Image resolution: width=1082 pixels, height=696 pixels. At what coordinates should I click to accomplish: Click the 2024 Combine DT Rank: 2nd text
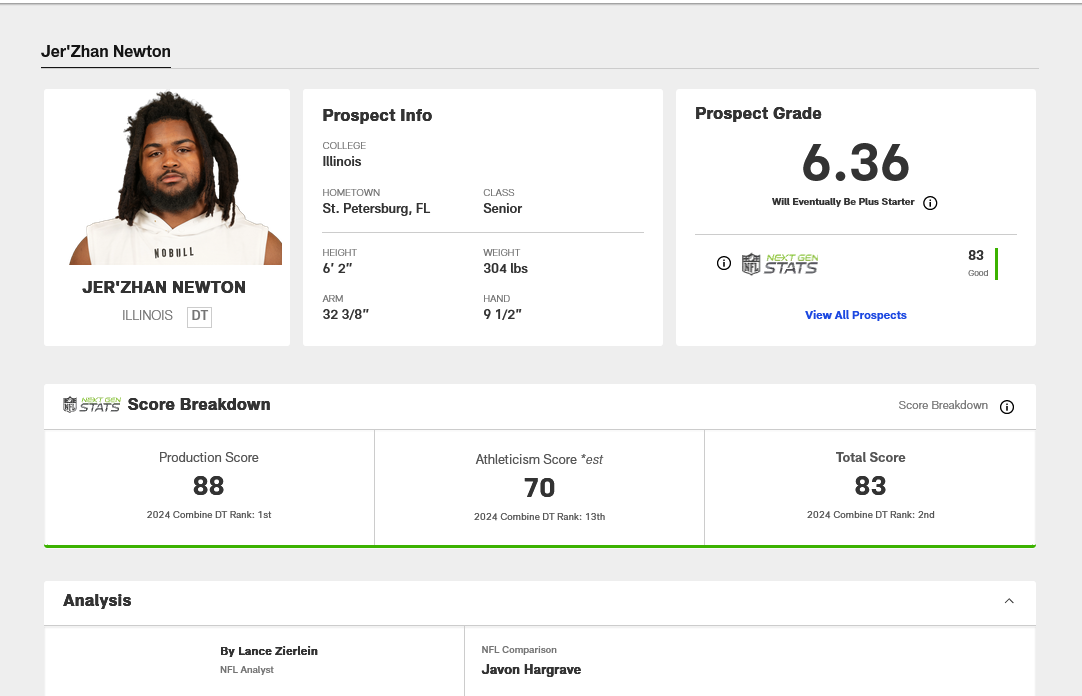coord(871,515)
